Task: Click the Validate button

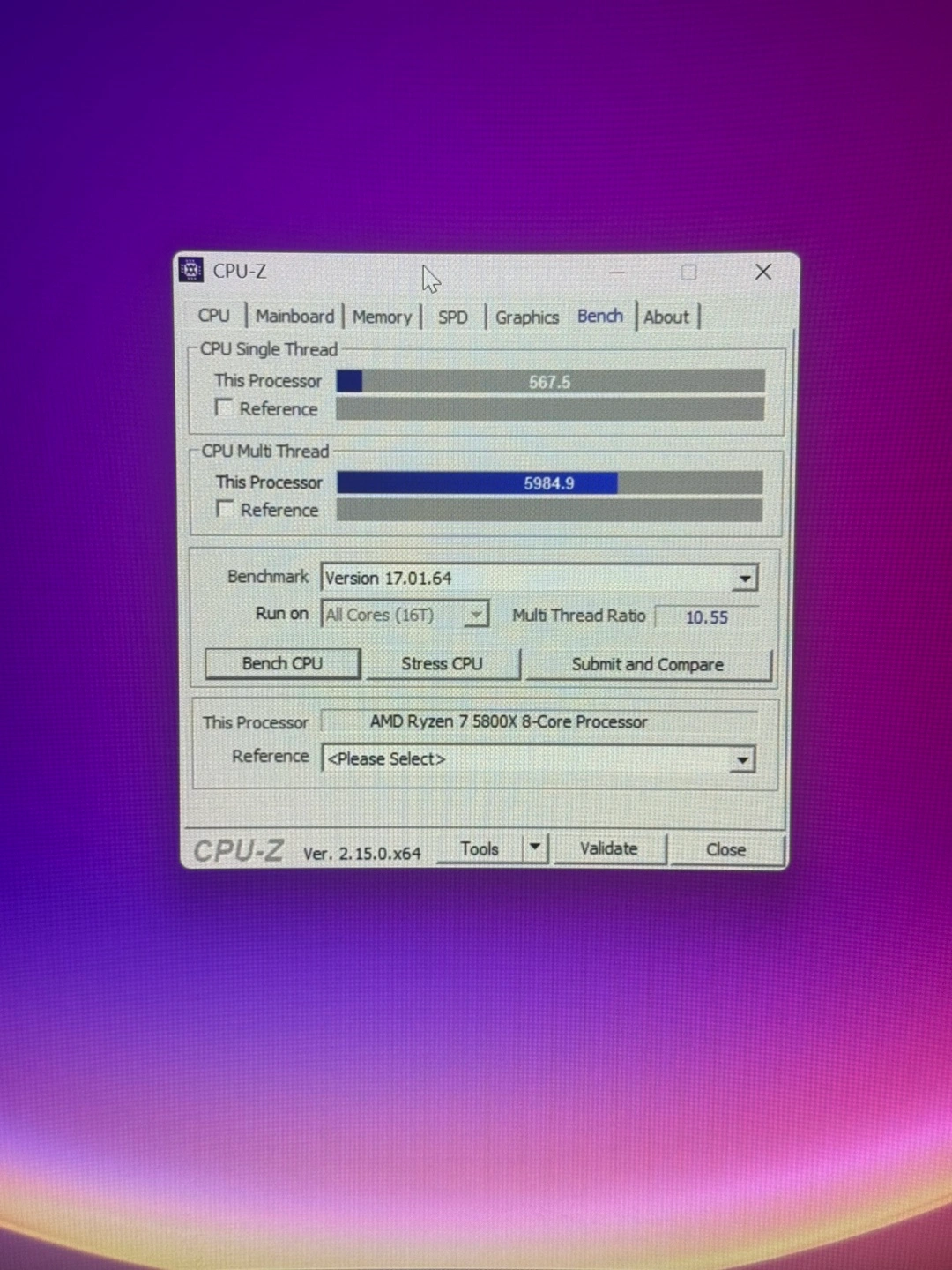Action: [609, 848]
